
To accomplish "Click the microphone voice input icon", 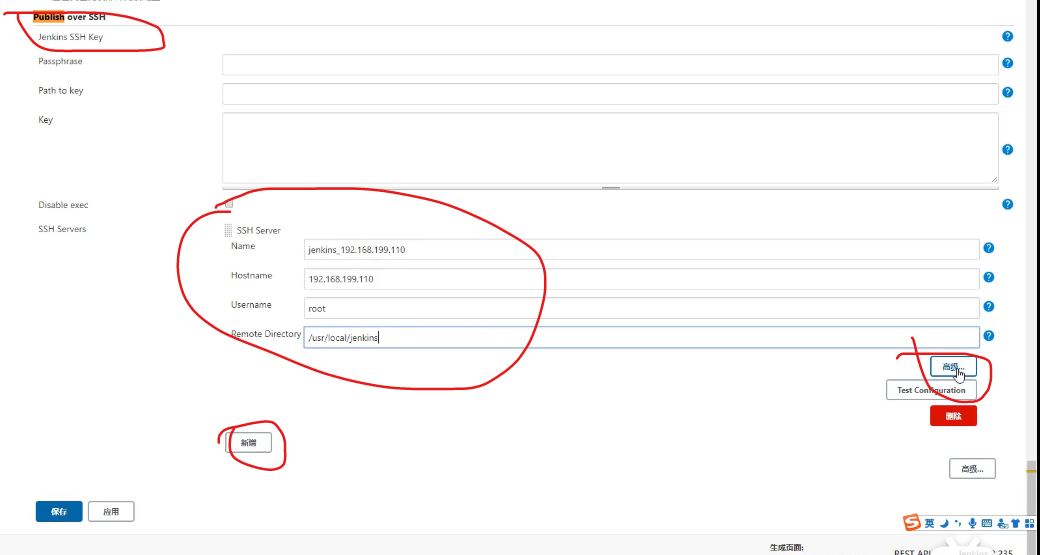I will click(x=972, y=523).
